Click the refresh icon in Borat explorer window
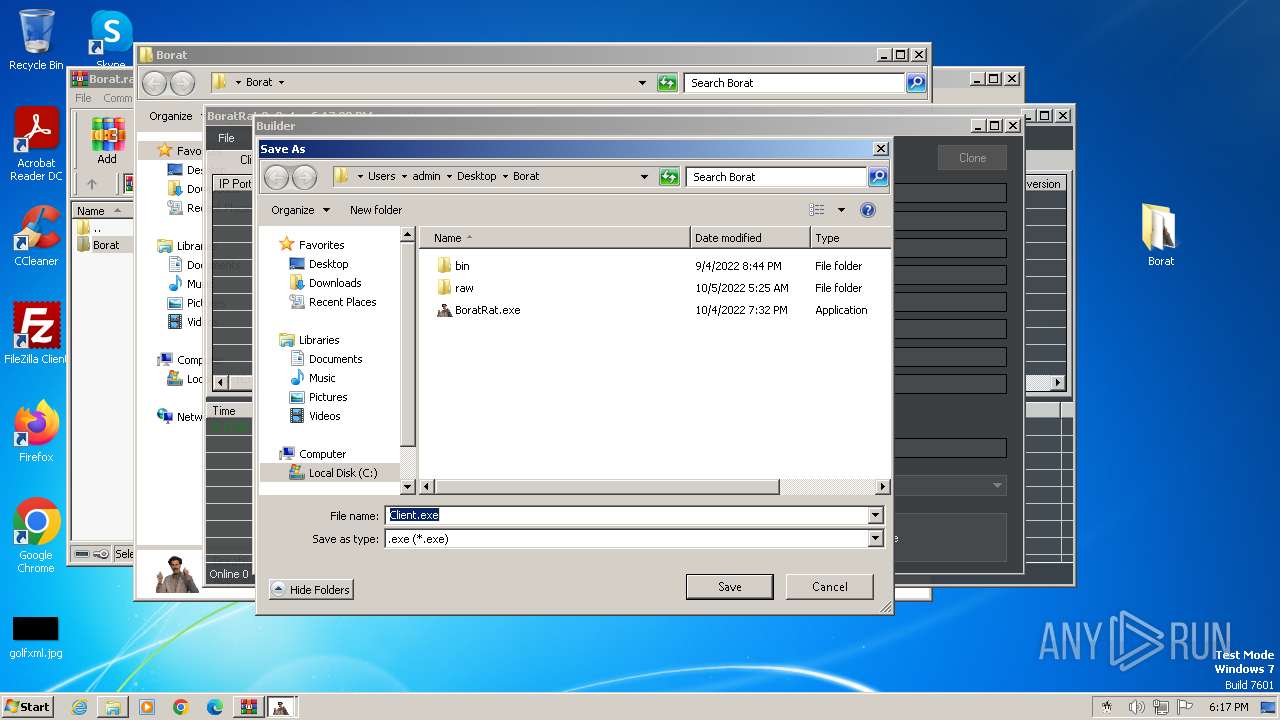Viewport: 1280px width, 720px height. pos(667,83)
